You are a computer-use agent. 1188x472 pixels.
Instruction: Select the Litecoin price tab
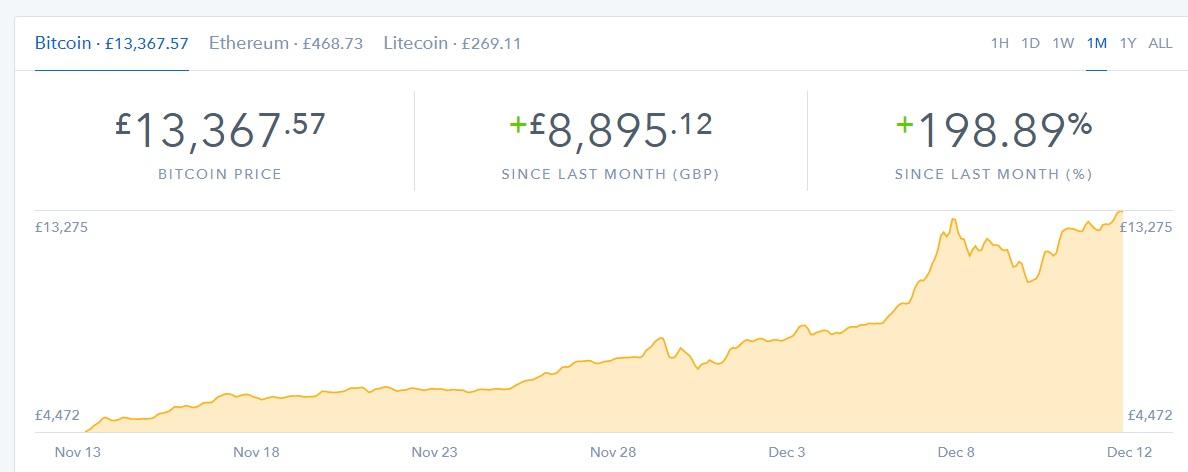point(452,43)
